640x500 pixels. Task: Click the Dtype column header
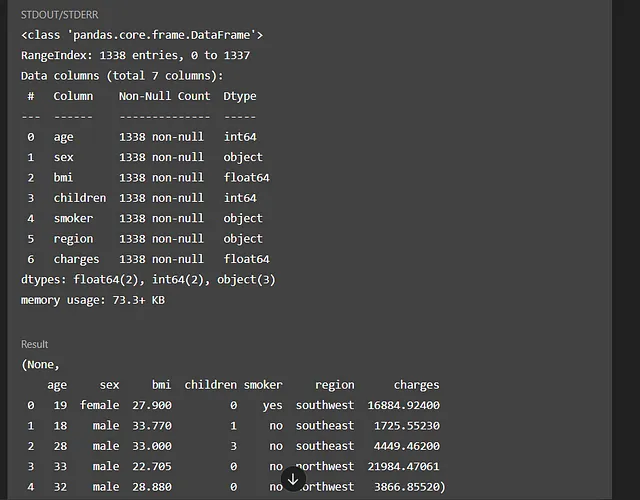point(240,97)
